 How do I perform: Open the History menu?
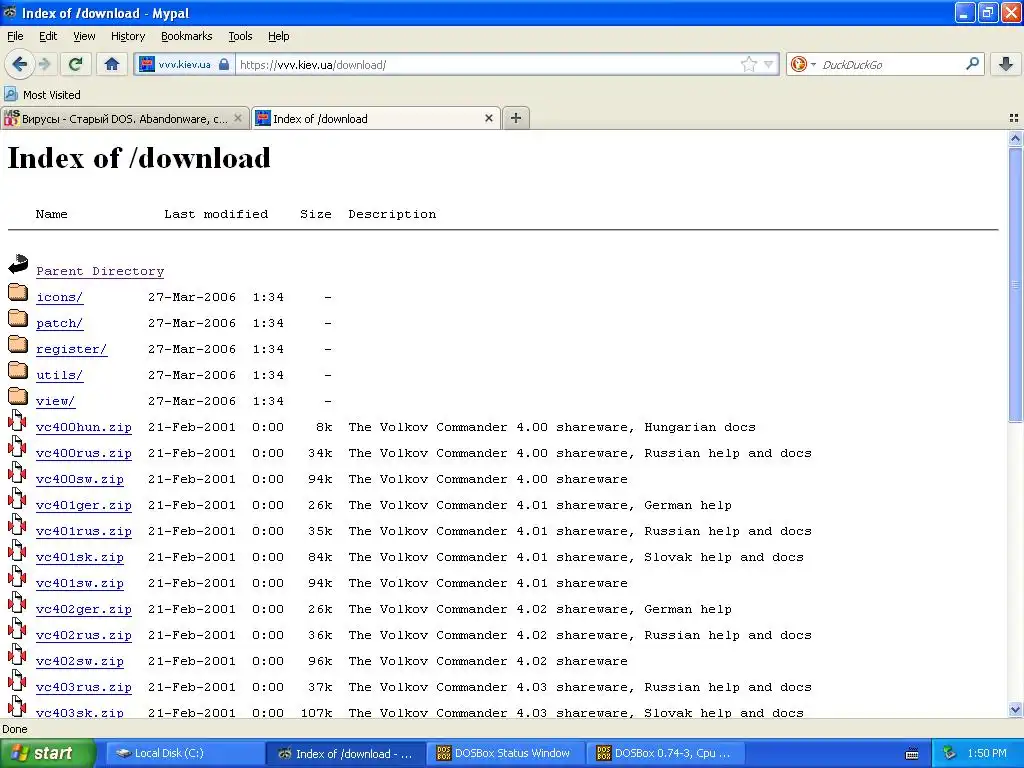point(127,36)
